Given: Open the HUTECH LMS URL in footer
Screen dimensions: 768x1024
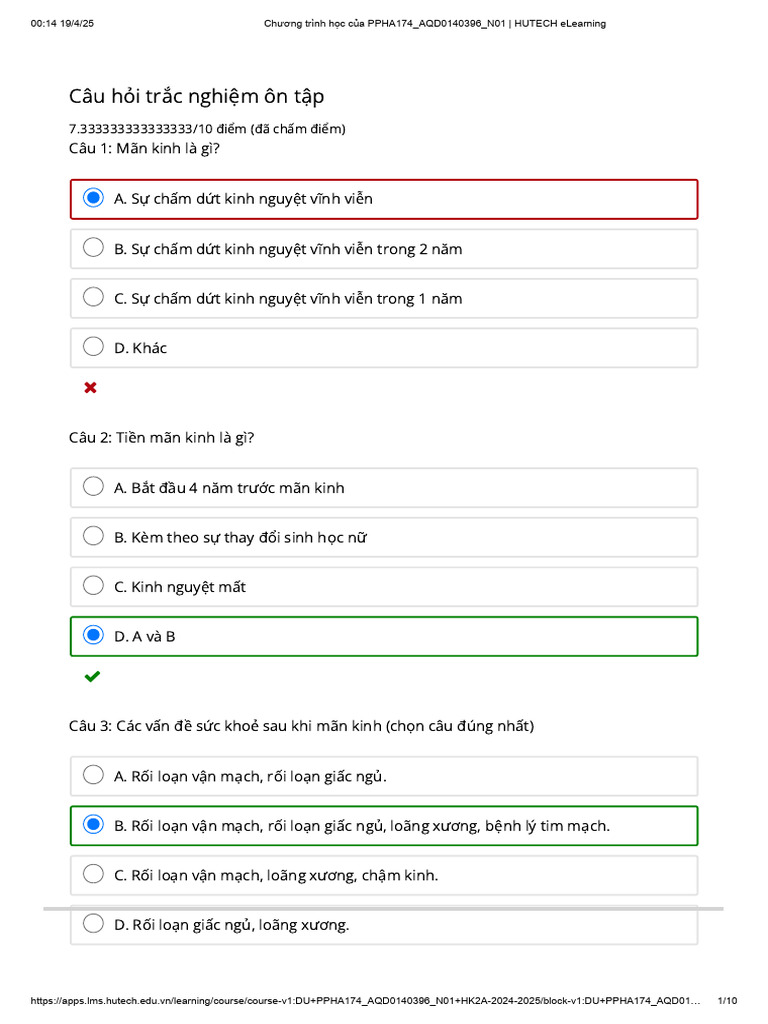Looking at the screenshot, I should pyautogui.click(x=365, y=1000).
